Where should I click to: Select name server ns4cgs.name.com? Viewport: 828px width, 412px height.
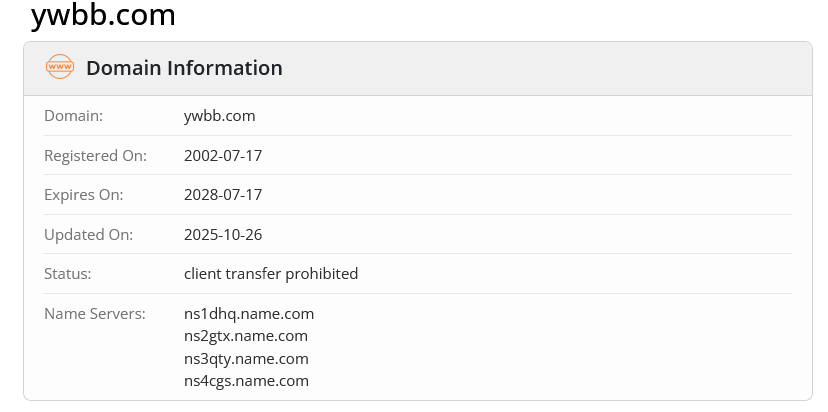pos(246,381)
